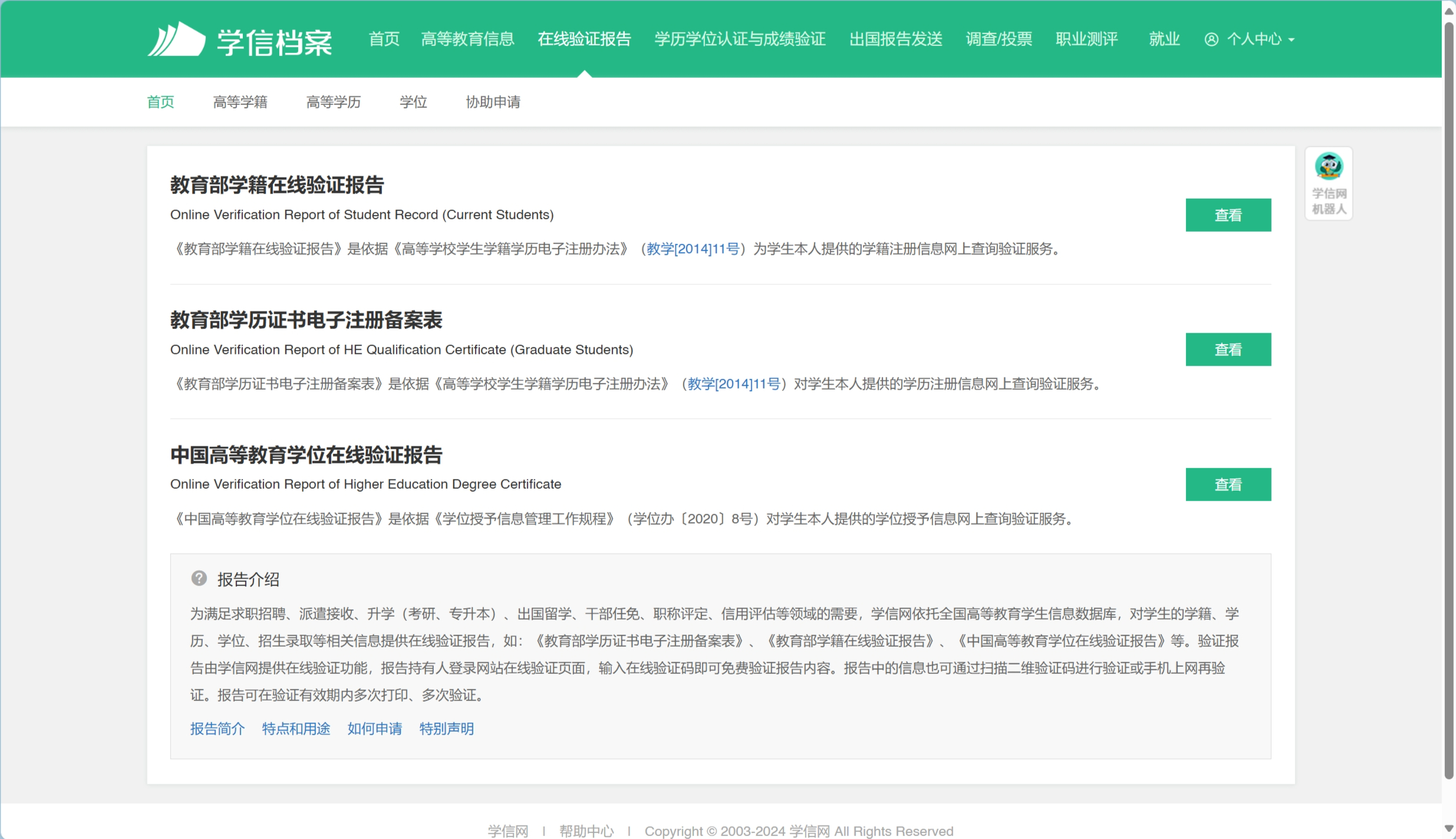Open the 学信网机器人 robot assistant
Screen dimensions: 1456x839
tap(1329, 183)
